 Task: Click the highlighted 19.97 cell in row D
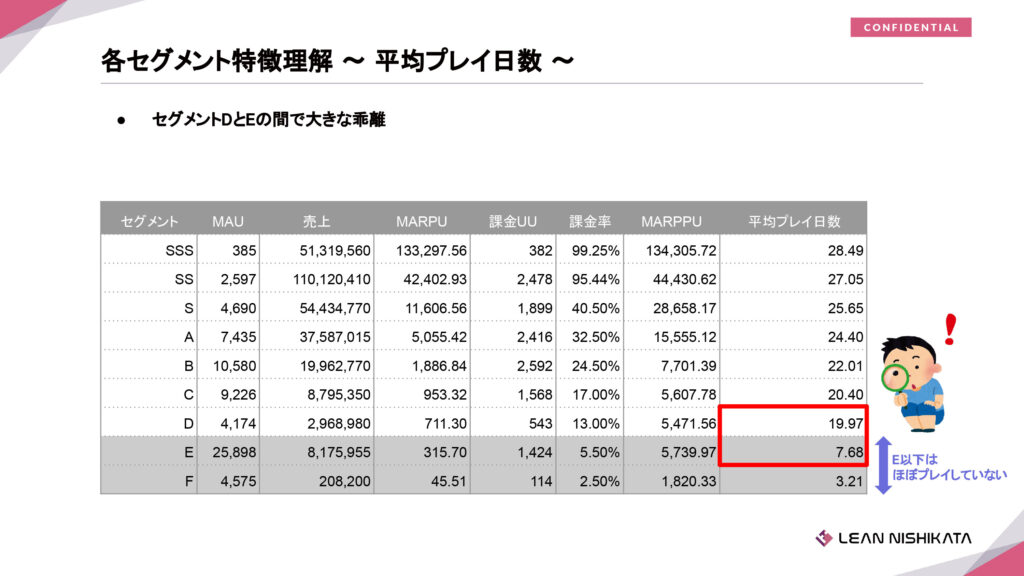click(793, 424)
